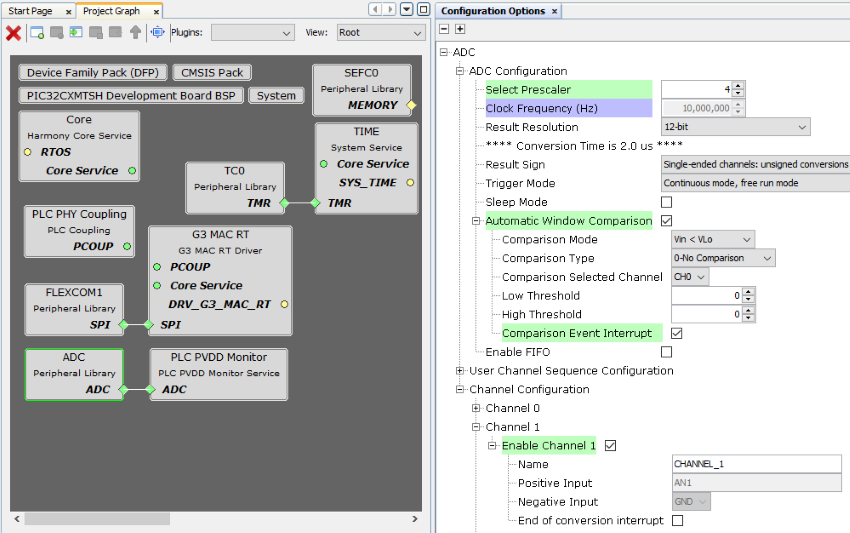850x533 pixels.
Task: Click the green arrow group toolbar icon
Action: (76, 33)
